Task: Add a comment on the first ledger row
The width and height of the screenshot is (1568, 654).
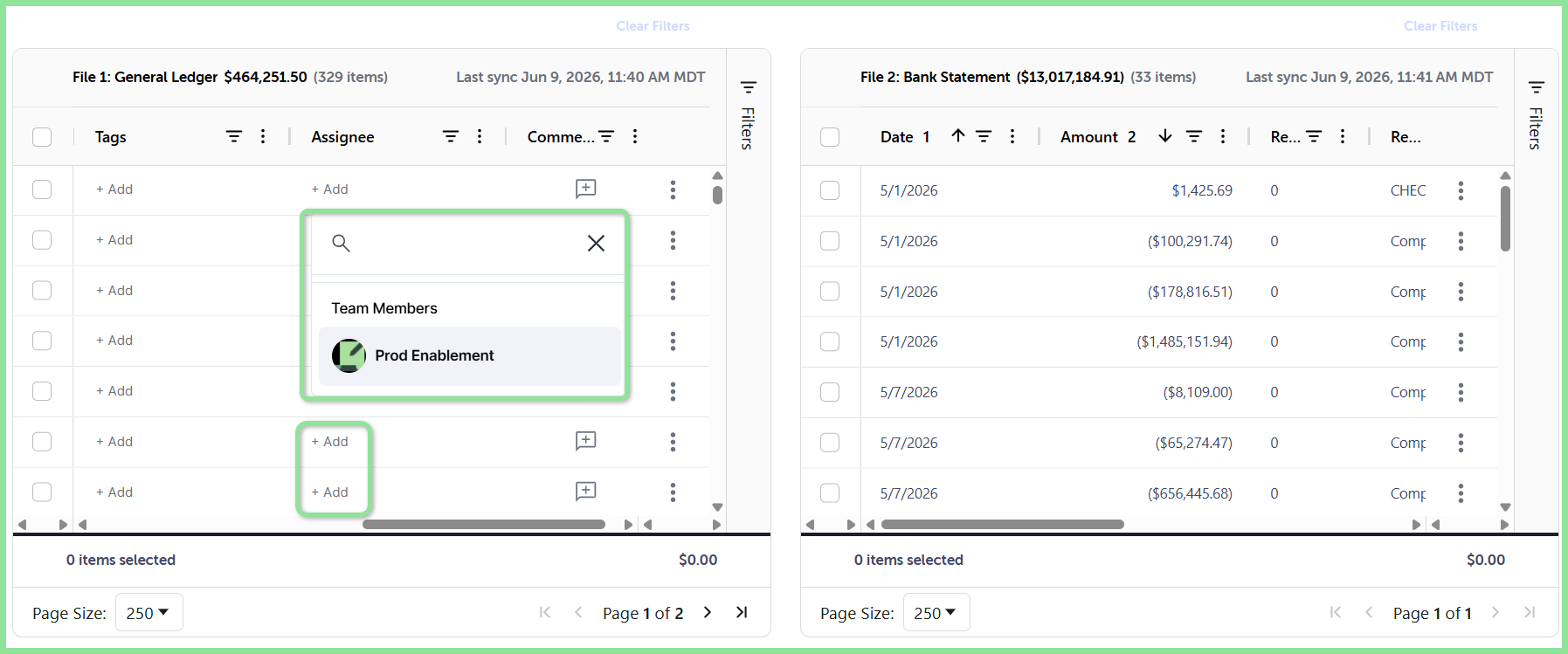Action: (585, 189)
